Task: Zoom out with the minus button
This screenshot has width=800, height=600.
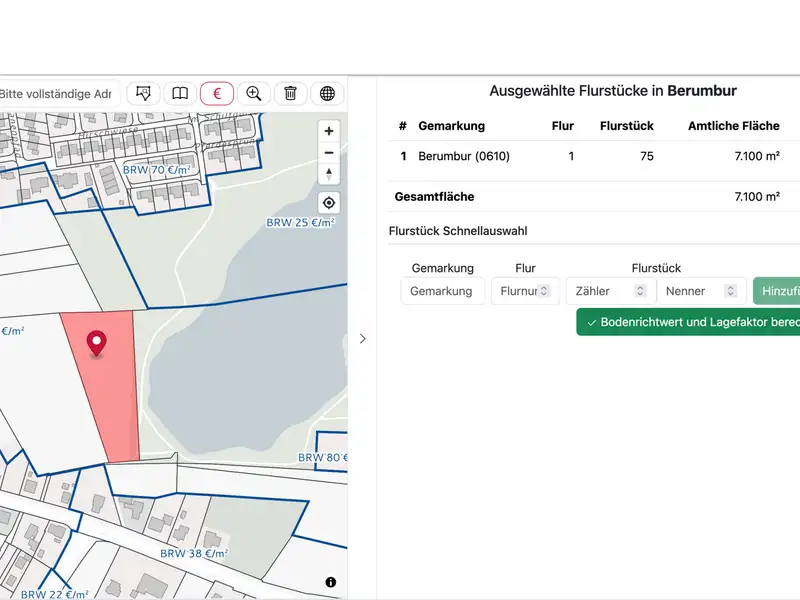Action: click(329, 153)
